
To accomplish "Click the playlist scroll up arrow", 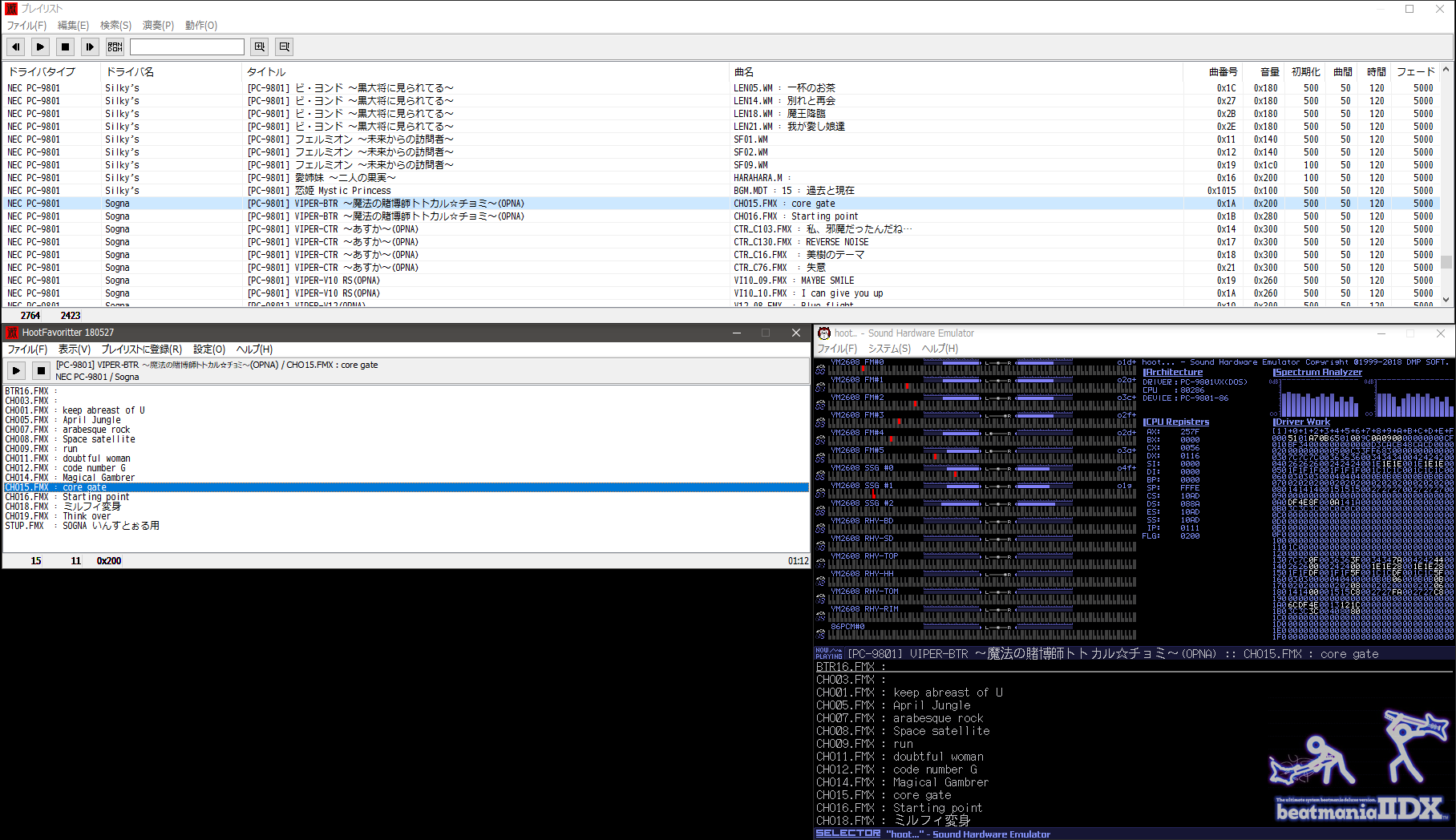I will [1446, 70].
